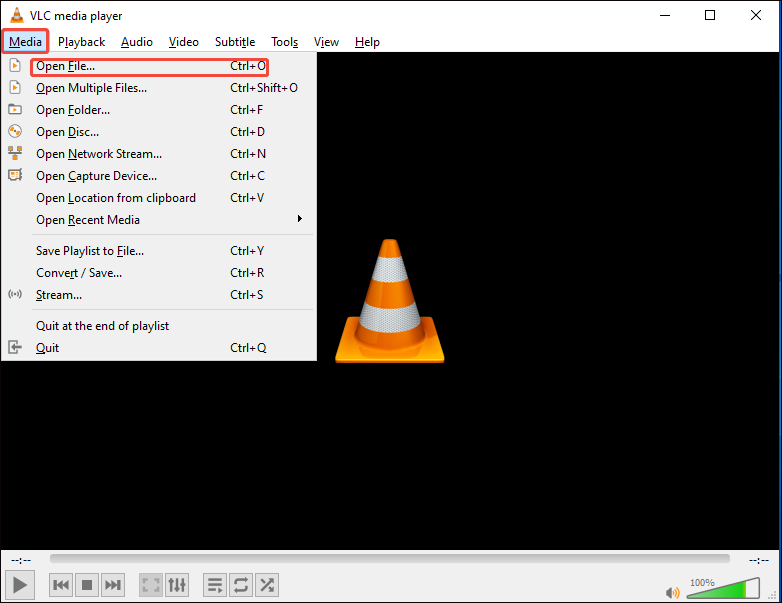Expand Open Recent Media submenu arrow
This screenshot has width=782, height=603.
tap(299, 219)
